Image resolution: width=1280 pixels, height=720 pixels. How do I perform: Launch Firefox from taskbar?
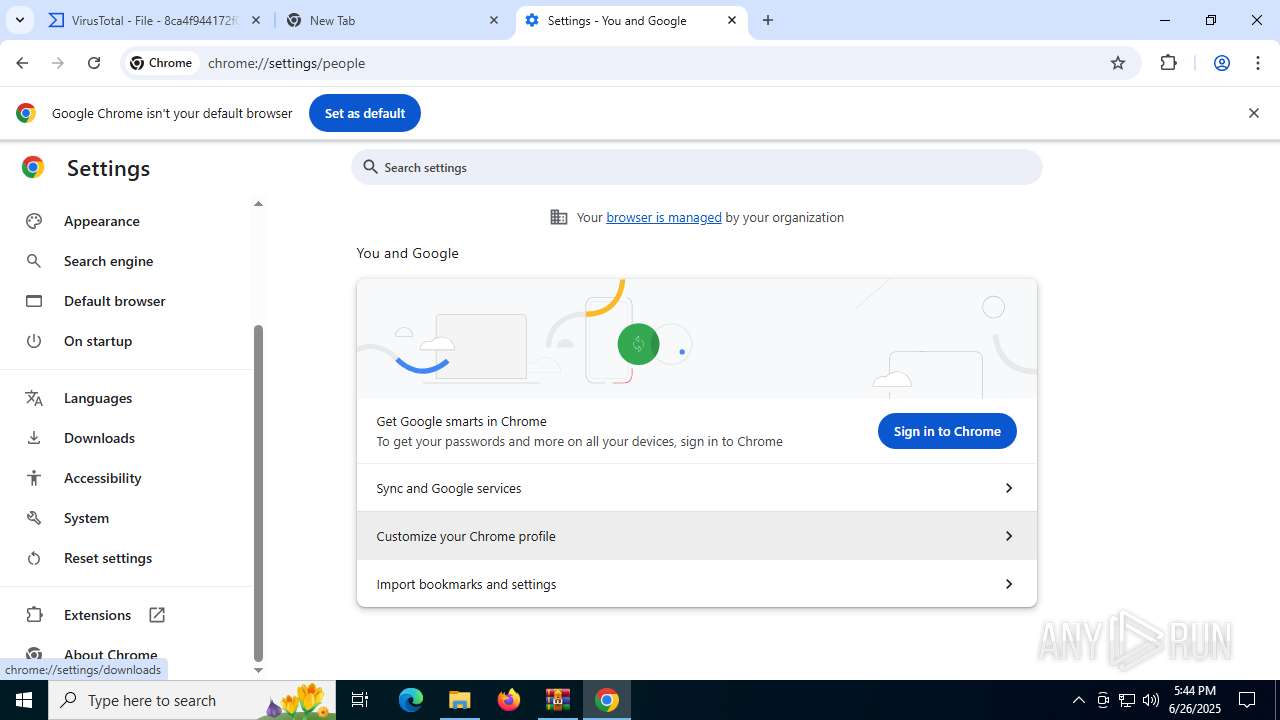coord(509,700)
